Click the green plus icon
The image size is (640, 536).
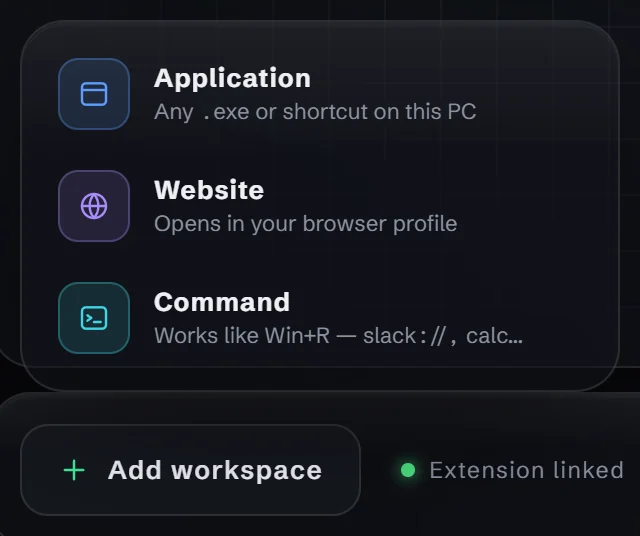tap(74, 470)
